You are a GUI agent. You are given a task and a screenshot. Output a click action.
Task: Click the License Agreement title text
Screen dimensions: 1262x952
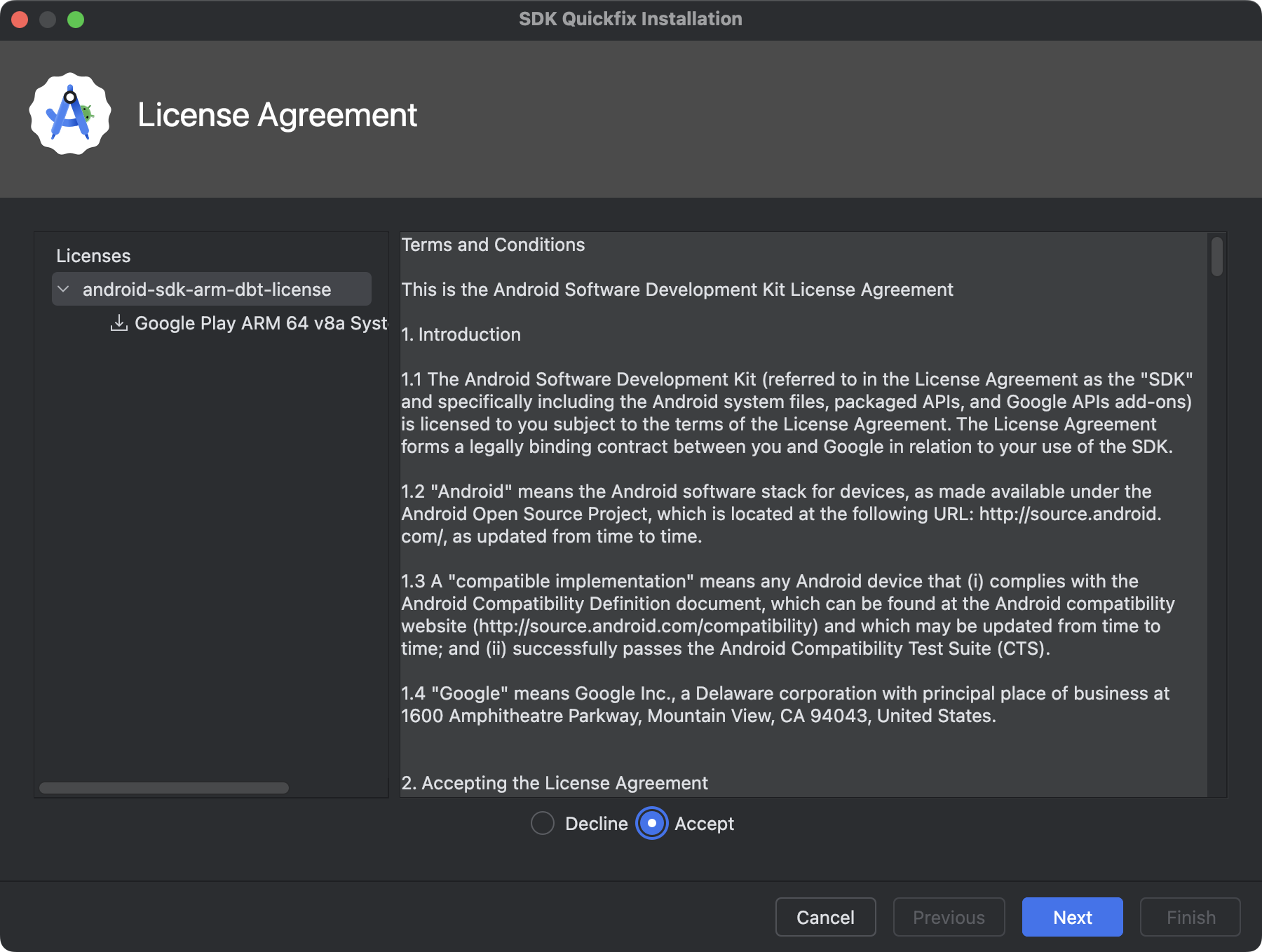click(x=278, y=114)
